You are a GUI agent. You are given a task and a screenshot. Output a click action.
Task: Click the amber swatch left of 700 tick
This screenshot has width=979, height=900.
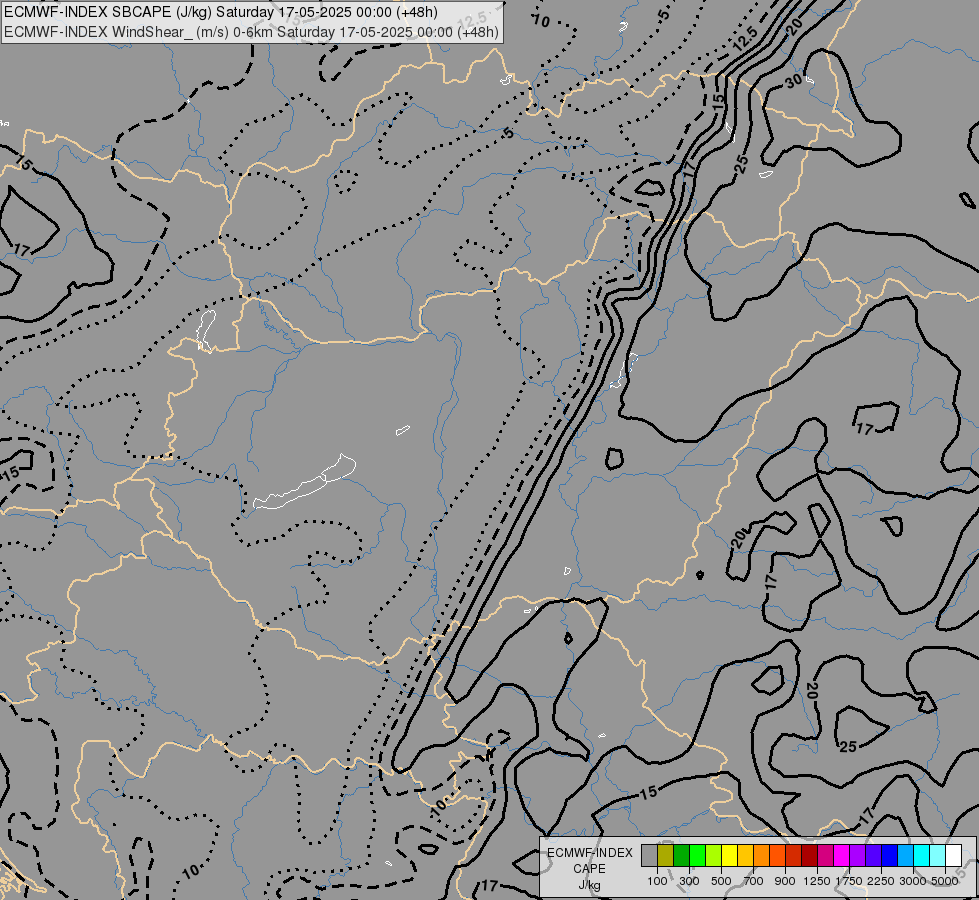pyautogui.click(x=745, y=855)
